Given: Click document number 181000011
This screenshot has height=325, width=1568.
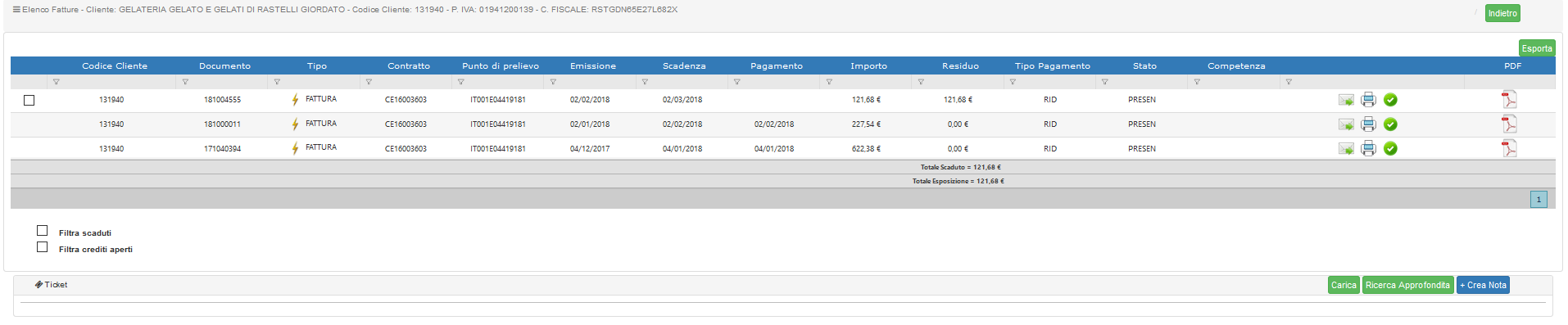Looking at the screenshot, I should point(222,124).
